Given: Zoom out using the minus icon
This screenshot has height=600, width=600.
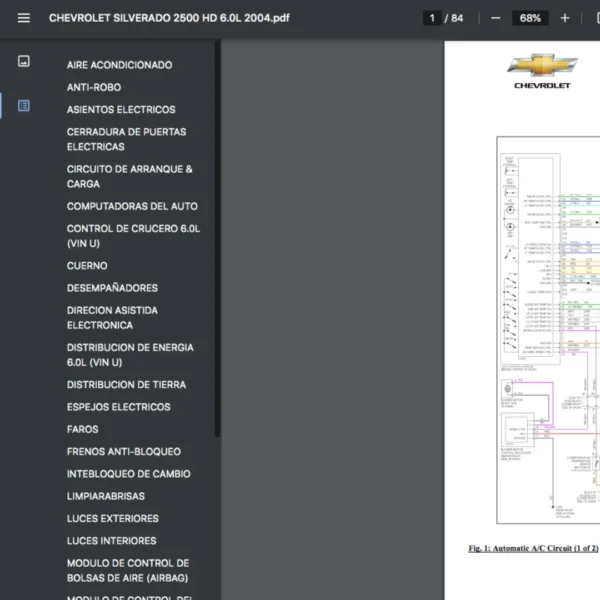Looking at the screenshot, I should 496,18.
